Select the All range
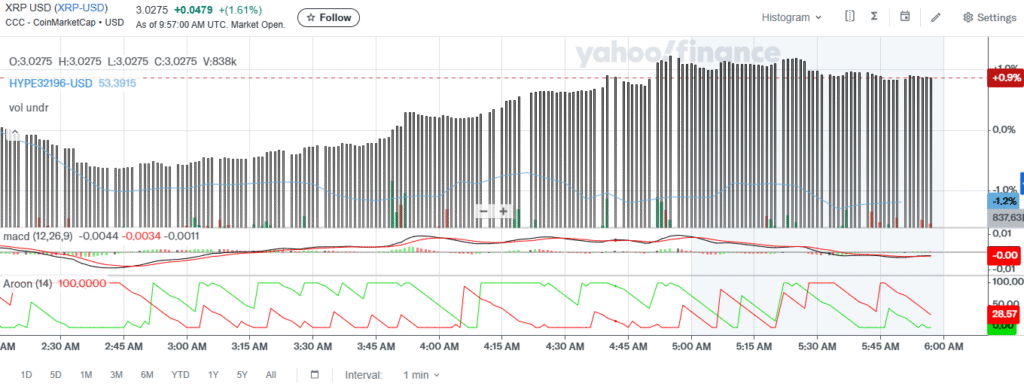1024x387 pixels. (x=271, y=375)
